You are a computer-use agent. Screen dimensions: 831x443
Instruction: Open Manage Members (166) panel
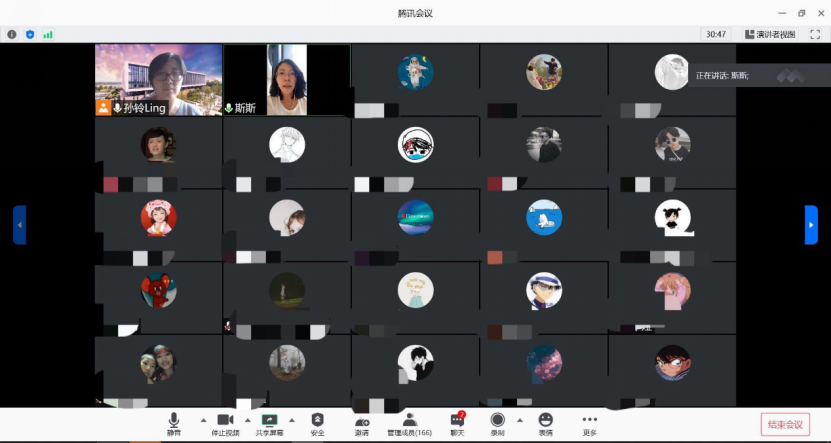coord(409,422)
